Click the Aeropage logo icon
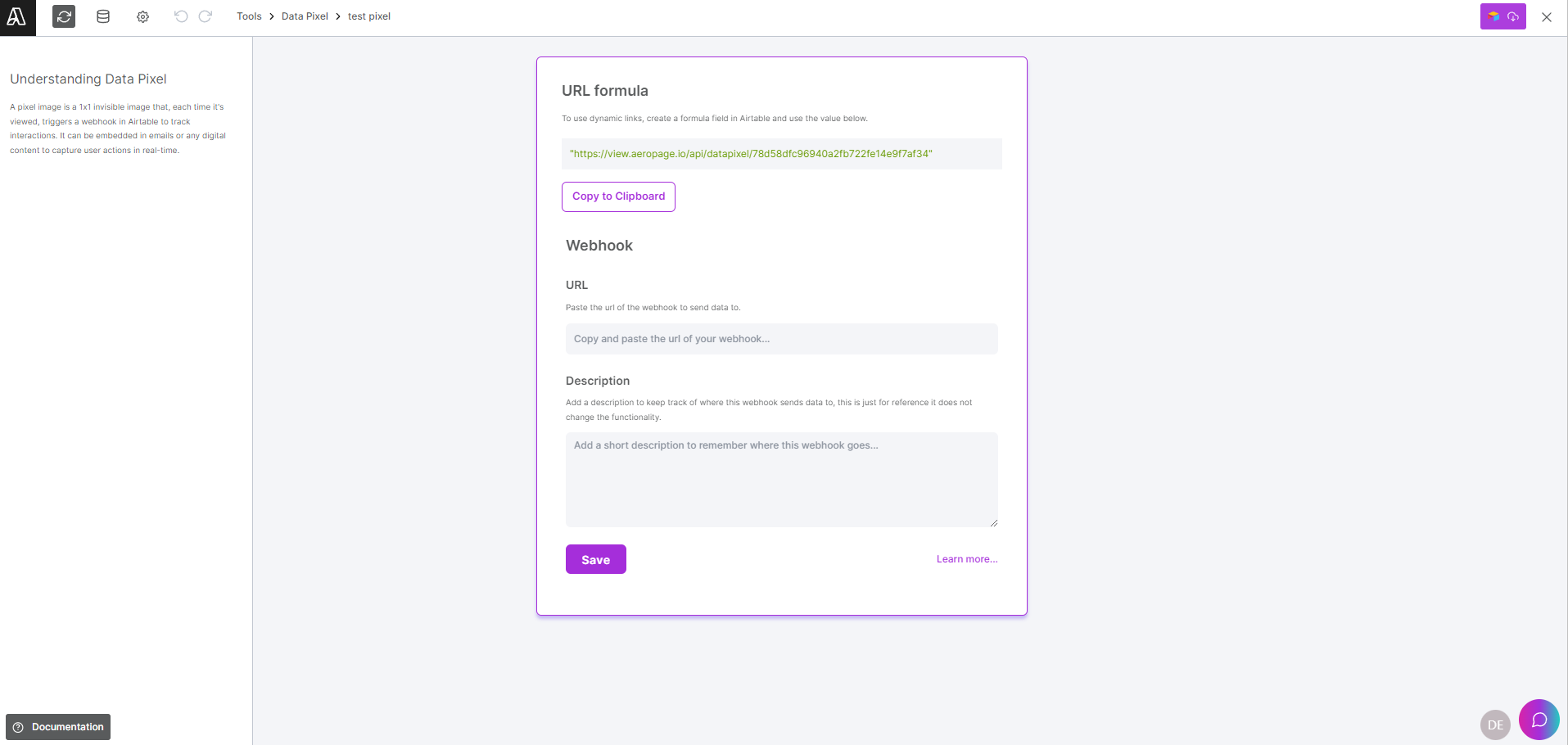The height and width of the screenshot is (745, 1568). pos(17,17)
